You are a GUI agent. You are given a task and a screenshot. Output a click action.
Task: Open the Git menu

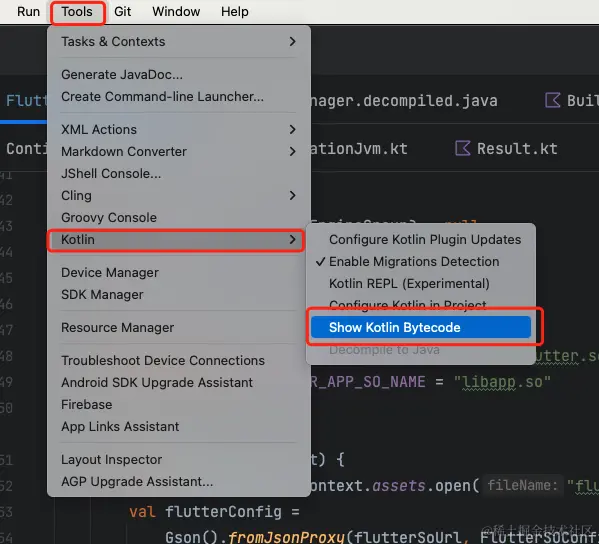click(x=122, y=11)
